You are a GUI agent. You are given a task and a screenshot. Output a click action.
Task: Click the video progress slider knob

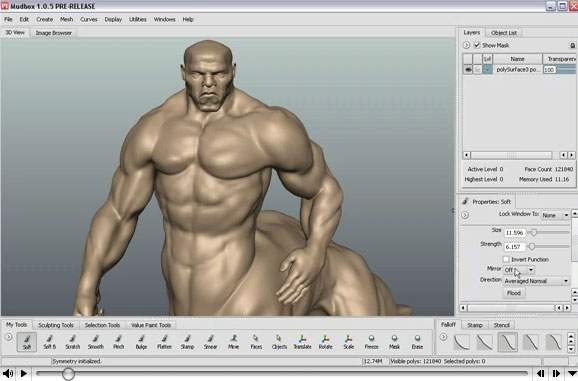tap(68, 374)
